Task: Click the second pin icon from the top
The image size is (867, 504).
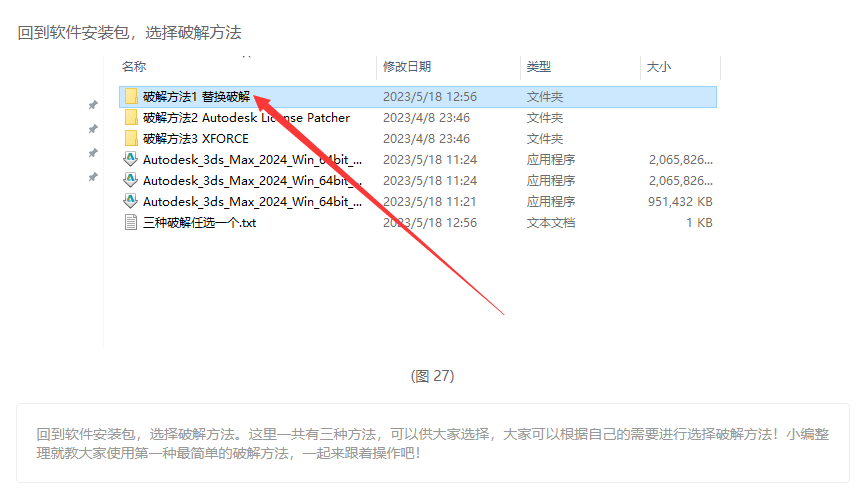Action: [x=93, y=129]
